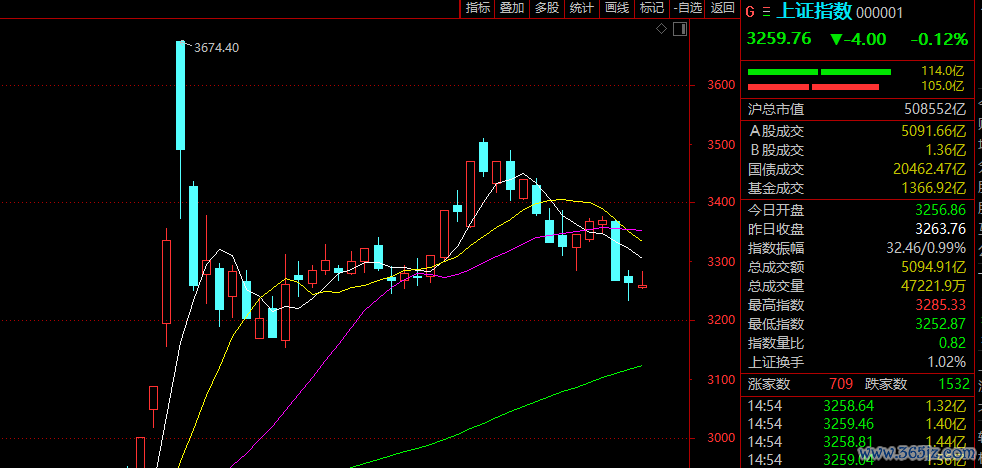This screenshot has height=468, width=982.
Task: Click the 5091.66亿 value
Action: pos(933,132)
